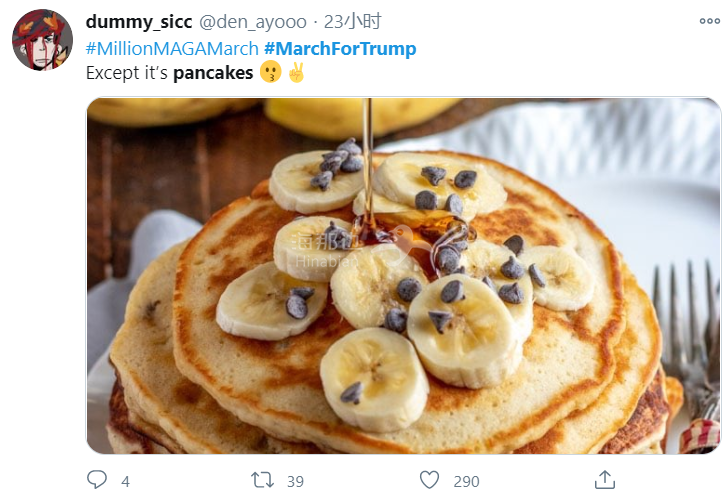Retweet using the arrows icon
Viewport: 727px width, 497px height.
(262, 480)
